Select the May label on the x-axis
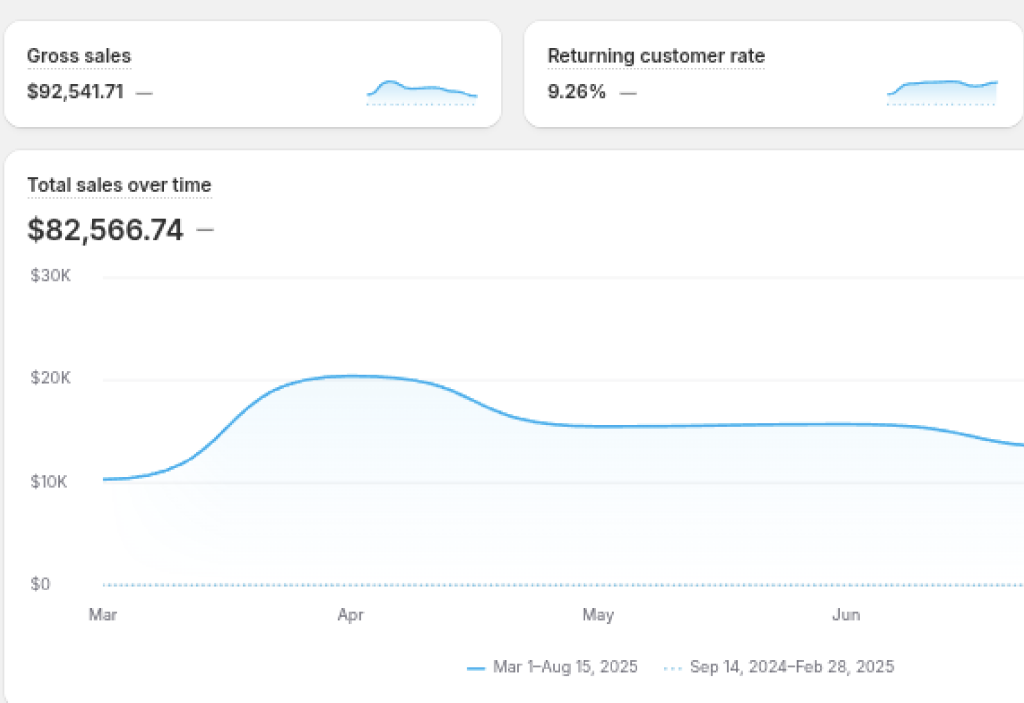This screenshot has width=1024, height=703. [x=598, y=615]
